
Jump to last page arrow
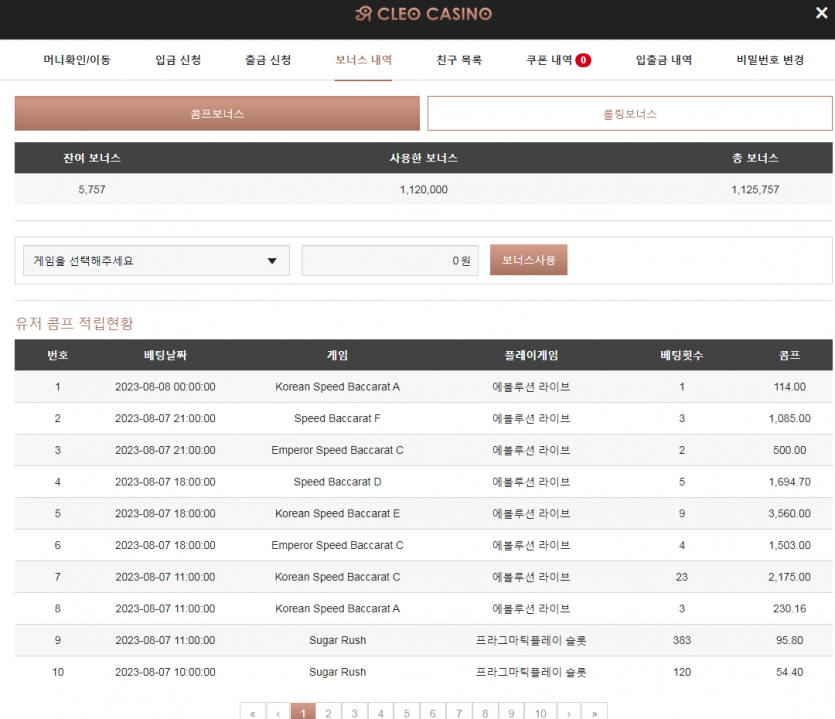pyautogui.click(x=594, y=713)
